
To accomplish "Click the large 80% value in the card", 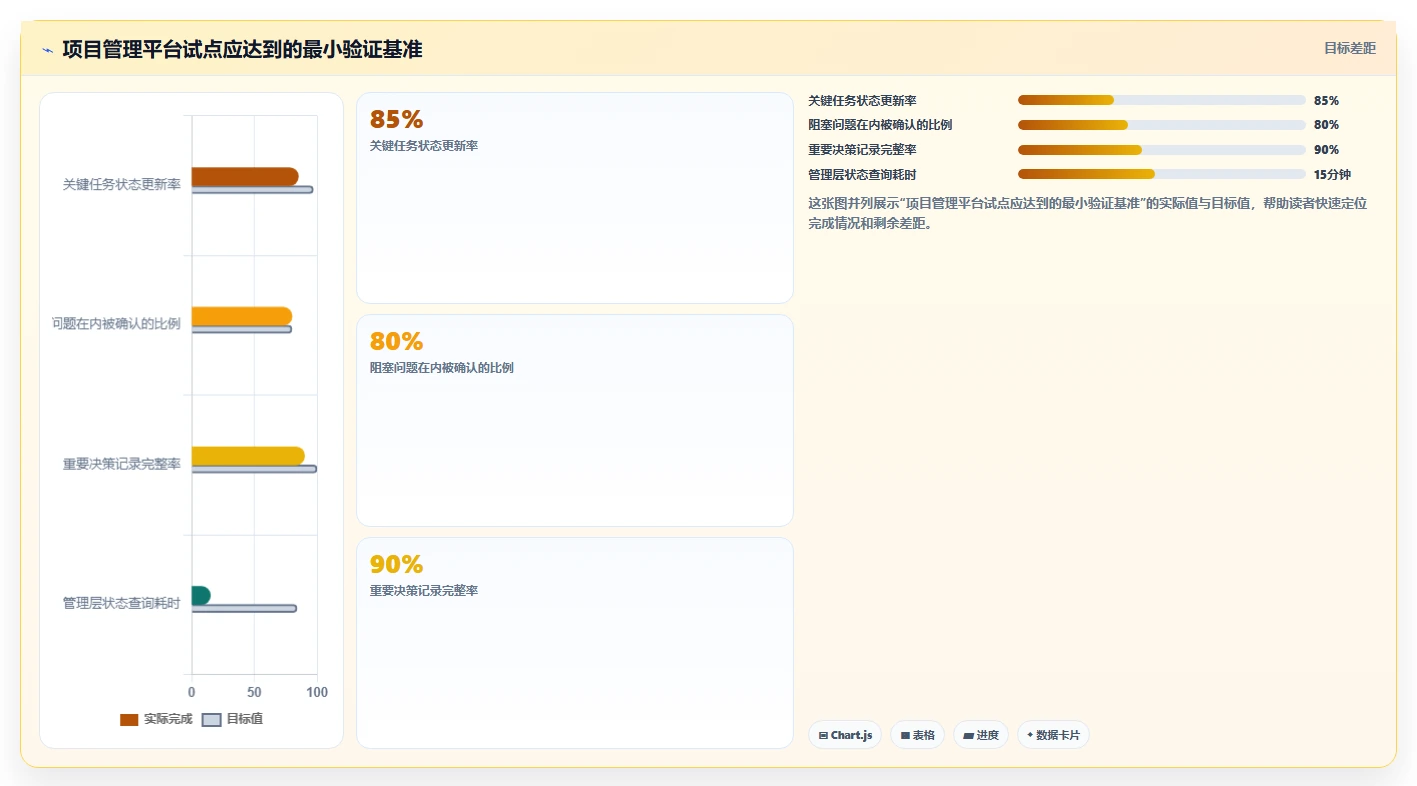I will coord(397,341).
